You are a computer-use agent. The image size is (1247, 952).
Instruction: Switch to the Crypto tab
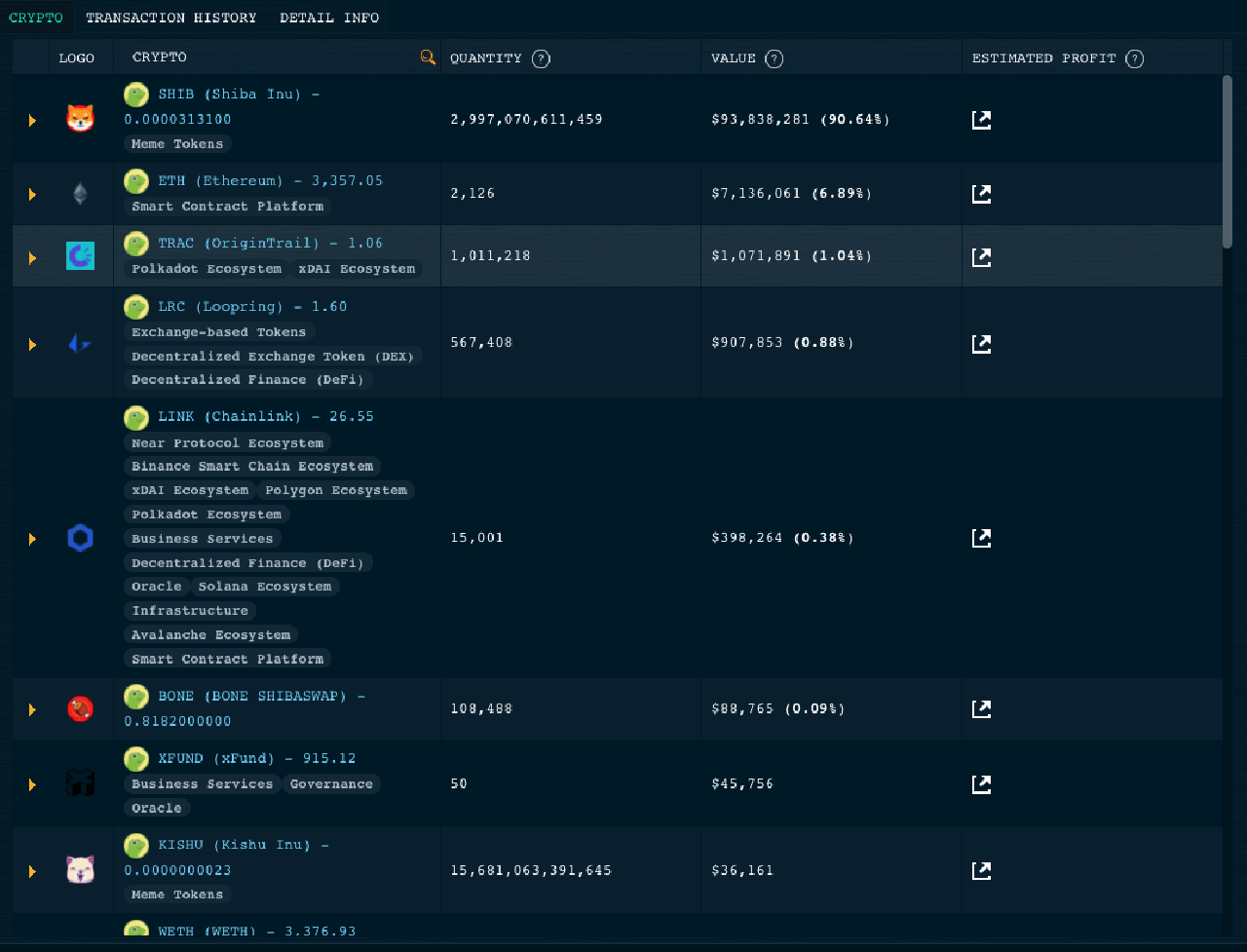pyautogui.click(x=36, y=18)
